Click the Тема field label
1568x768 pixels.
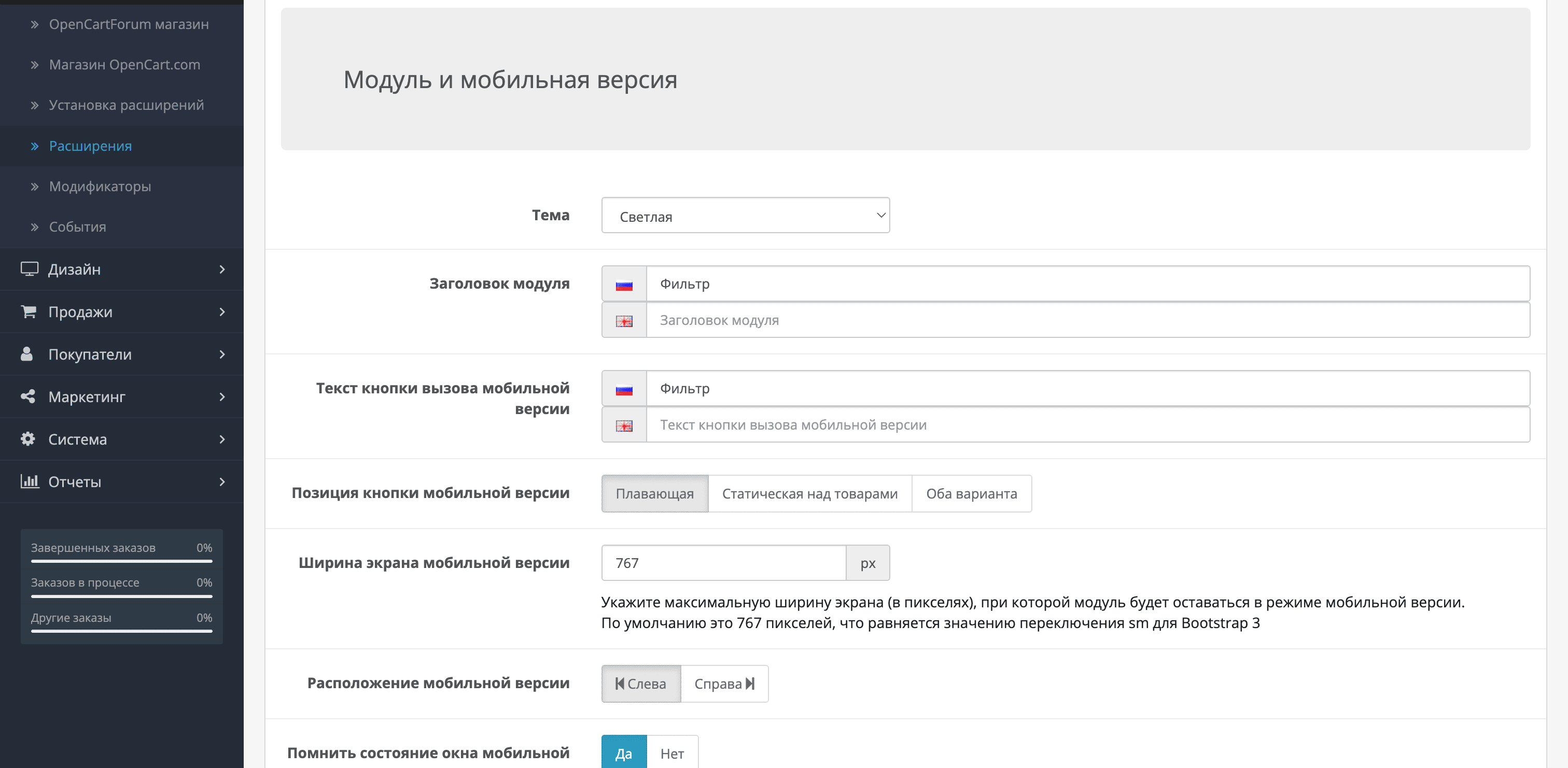click(x=550, y=215)
